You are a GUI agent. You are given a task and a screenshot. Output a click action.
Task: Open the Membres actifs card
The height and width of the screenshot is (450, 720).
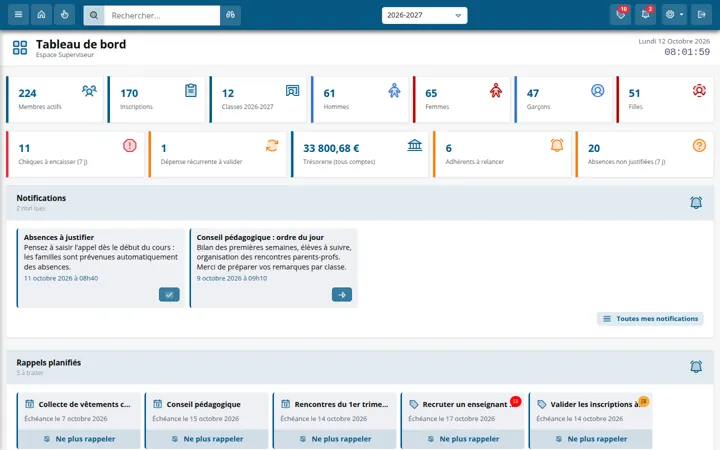[55, 100]
